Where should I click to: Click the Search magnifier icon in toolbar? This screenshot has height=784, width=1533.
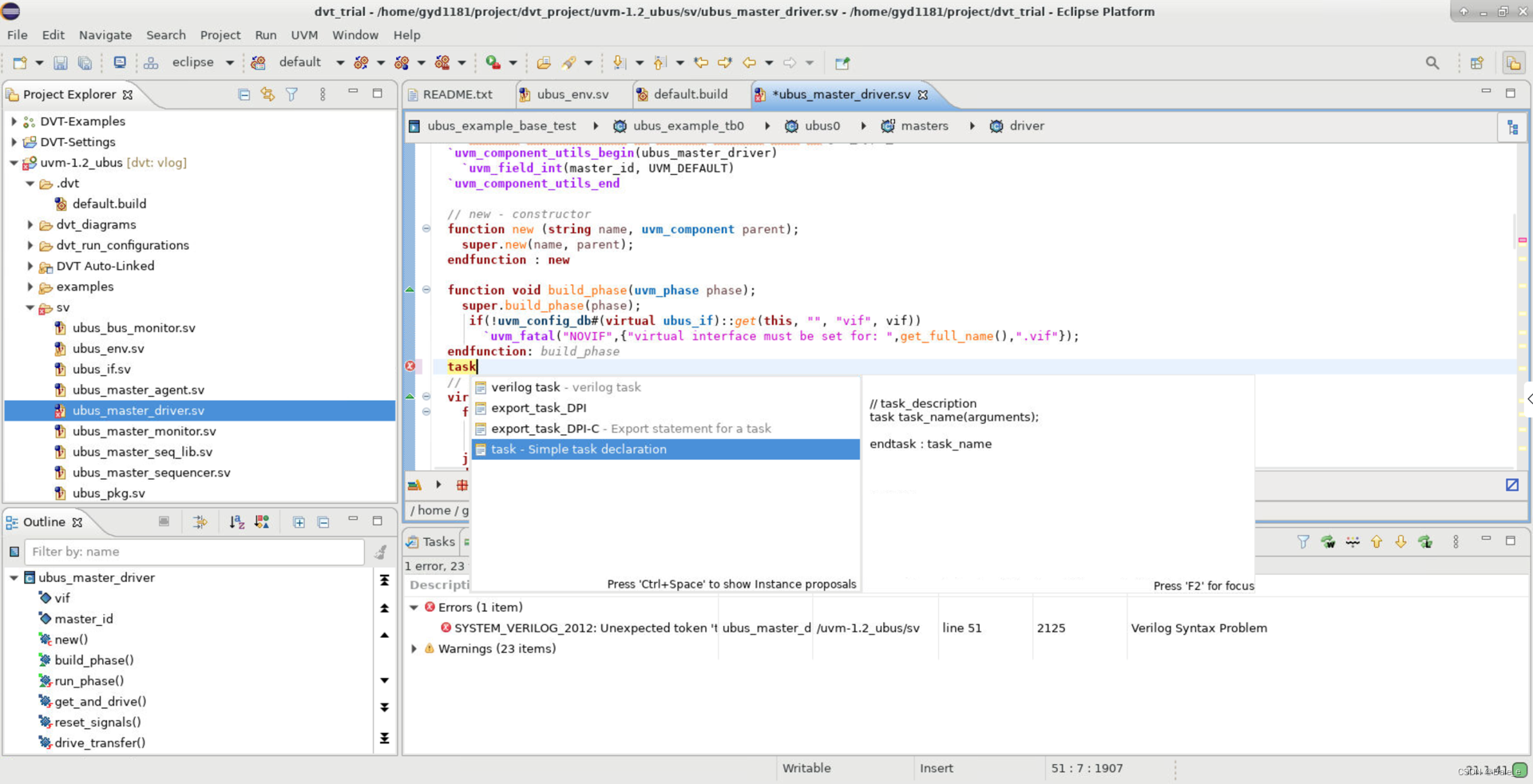click(x=1432, y=62)
